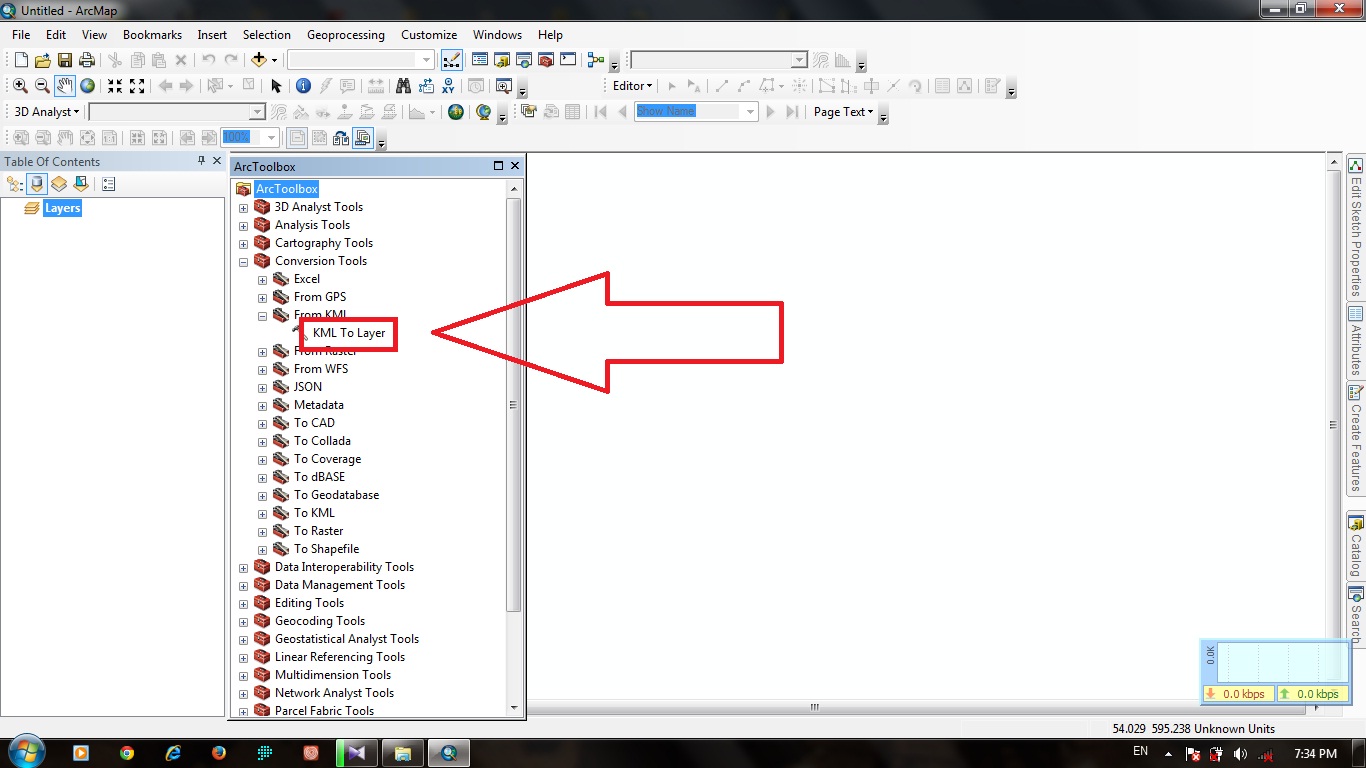The height and width of the screenshot is (768, 1366).
Task: Expand Analysis Tools toolbox
Action: pyautogui.click(x=243, y=226)
